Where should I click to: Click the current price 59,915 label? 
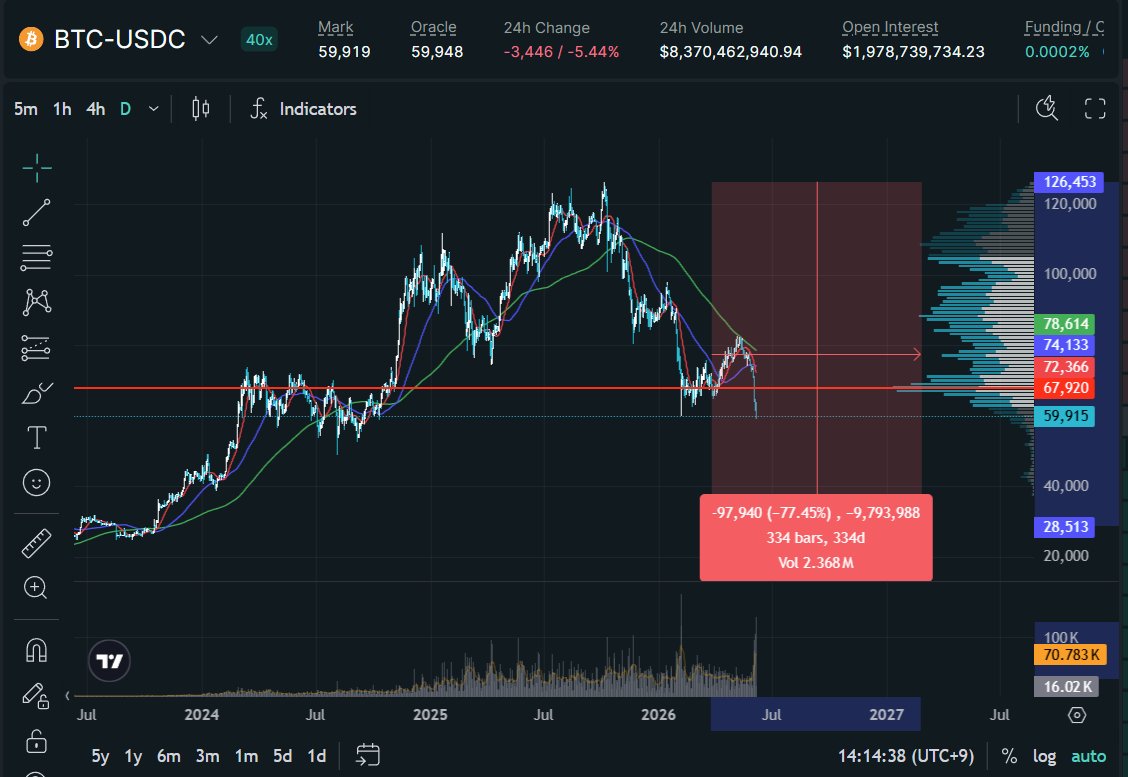(1065, 416)
